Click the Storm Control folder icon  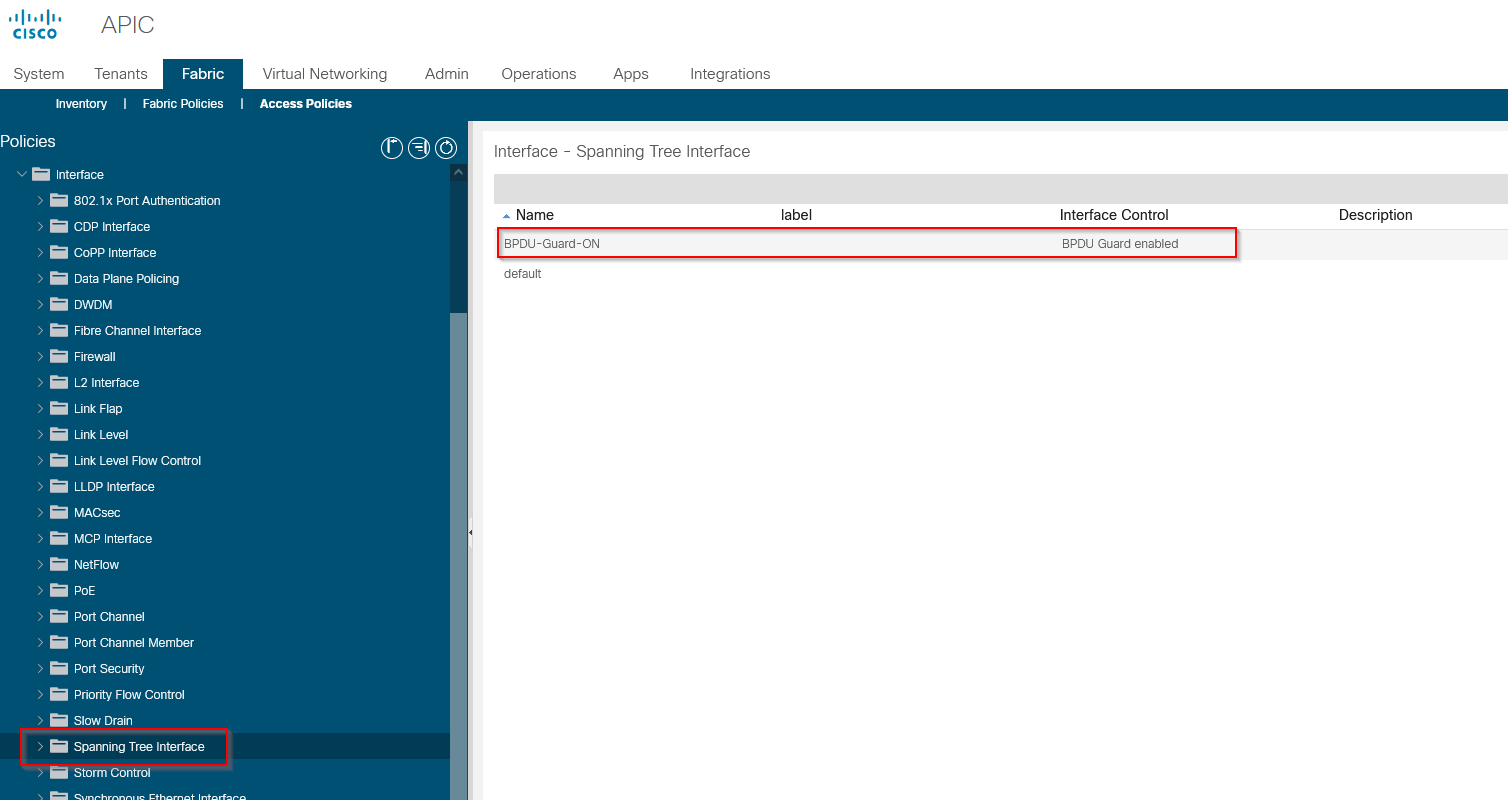pyautogui.click(x=59, y=772)
